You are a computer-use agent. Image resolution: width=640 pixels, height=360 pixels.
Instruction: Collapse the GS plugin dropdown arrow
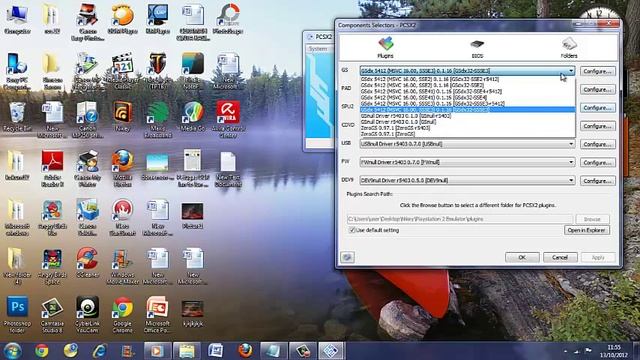pyautogui.click(x=571, y=71)
